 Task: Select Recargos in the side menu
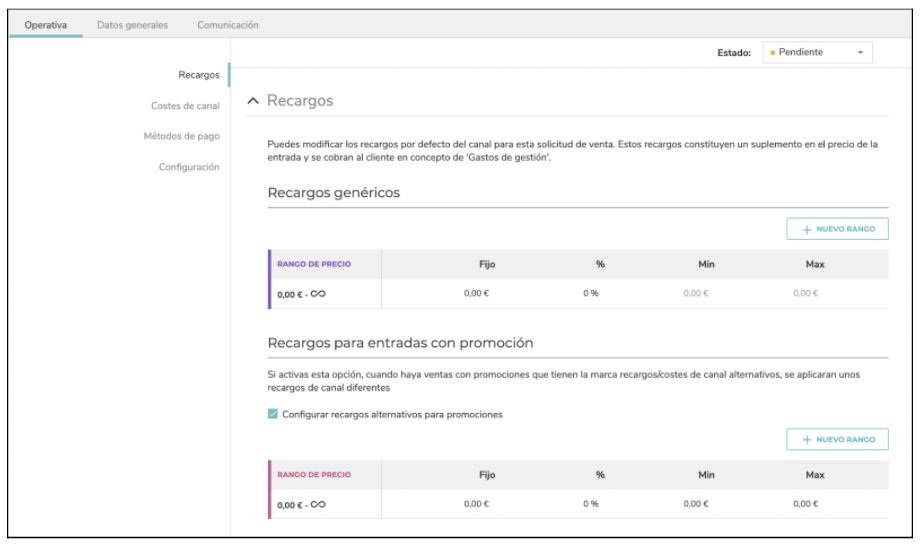199,75
